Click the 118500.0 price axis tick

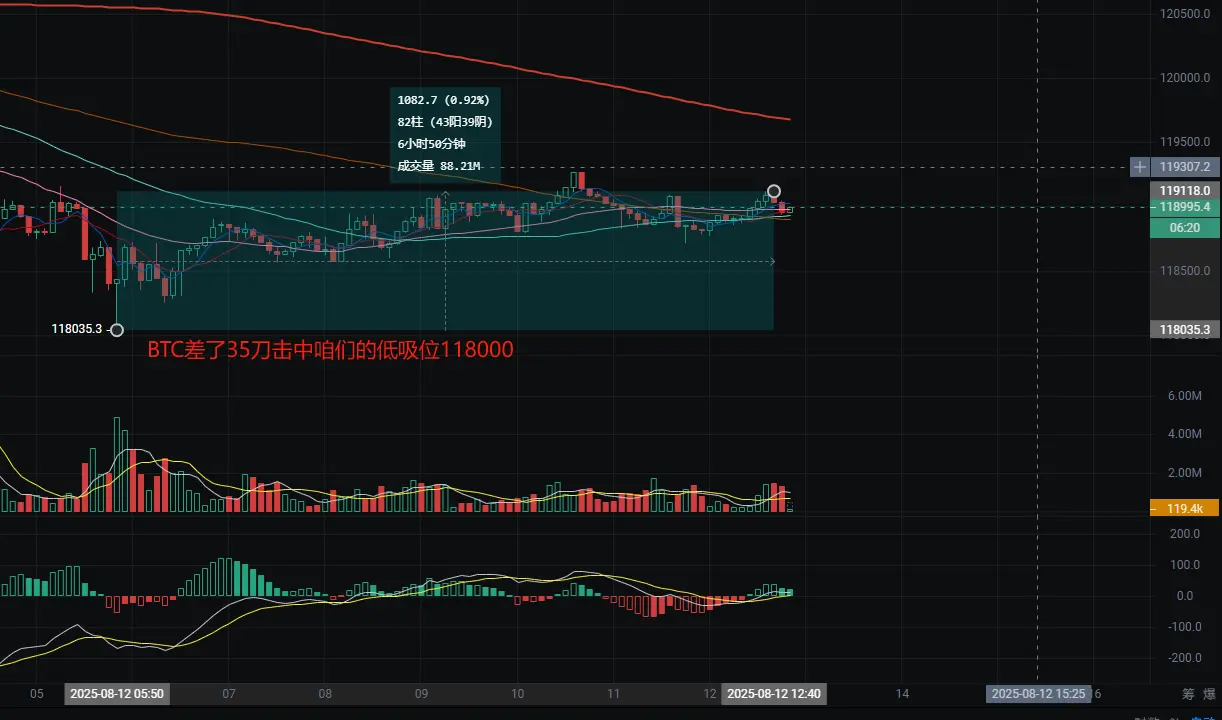coord(1185,271)
